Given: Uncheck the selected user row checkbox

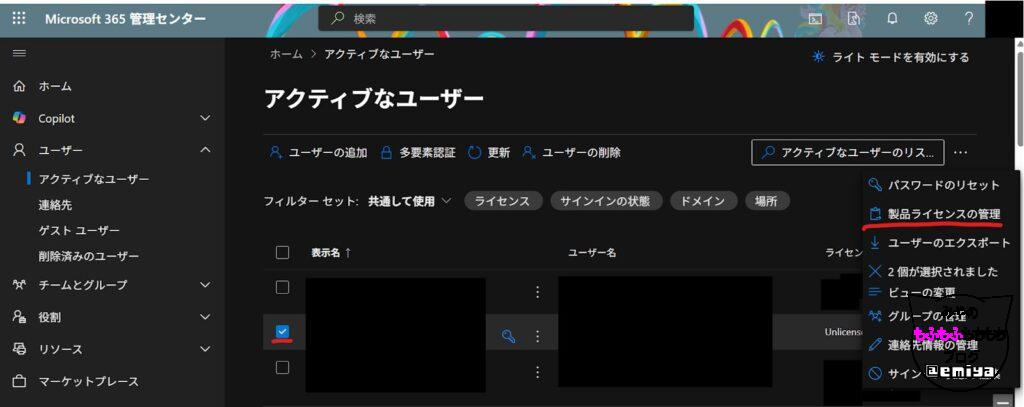Looking at the screenshot, I should tap(282, 331).
